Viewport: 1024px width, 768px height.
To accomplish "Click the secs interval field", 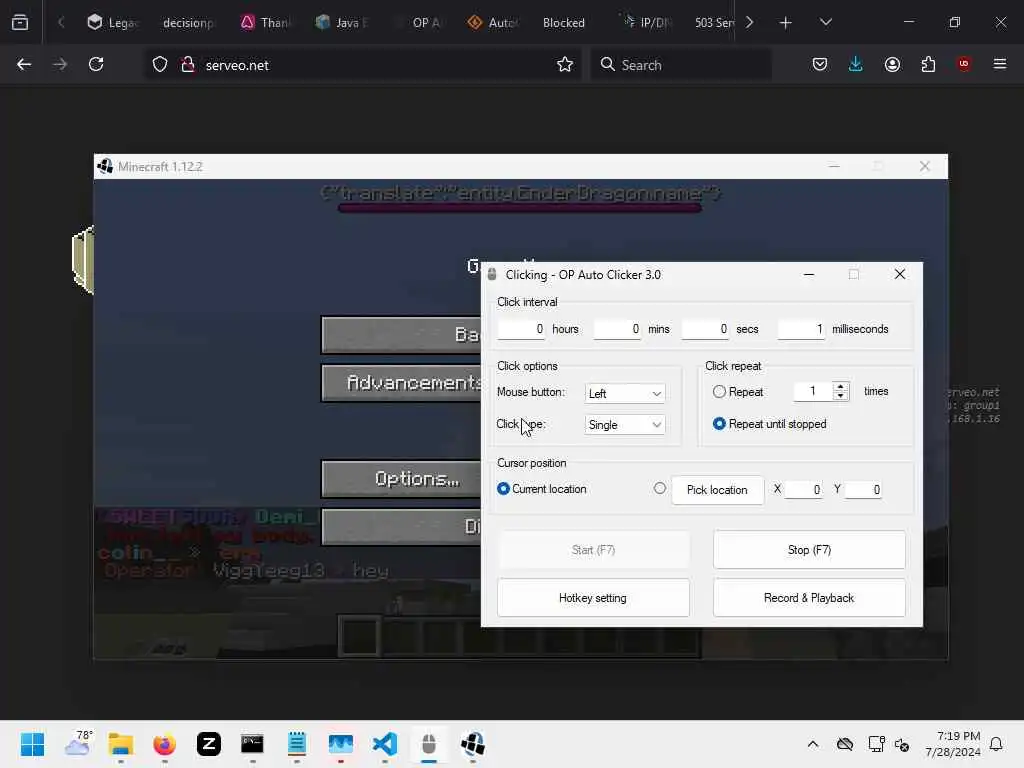I will point(705,329).
